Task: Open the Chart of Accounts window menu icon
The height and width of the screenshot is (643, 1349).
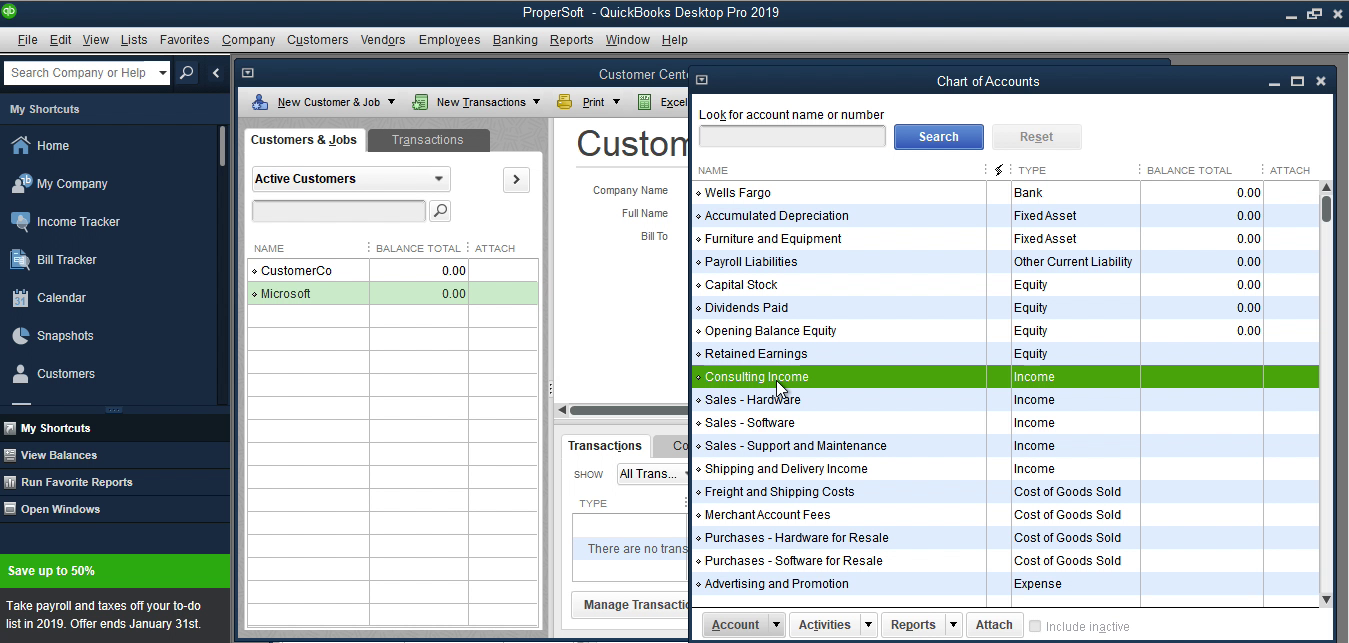Action: (702, 81)
